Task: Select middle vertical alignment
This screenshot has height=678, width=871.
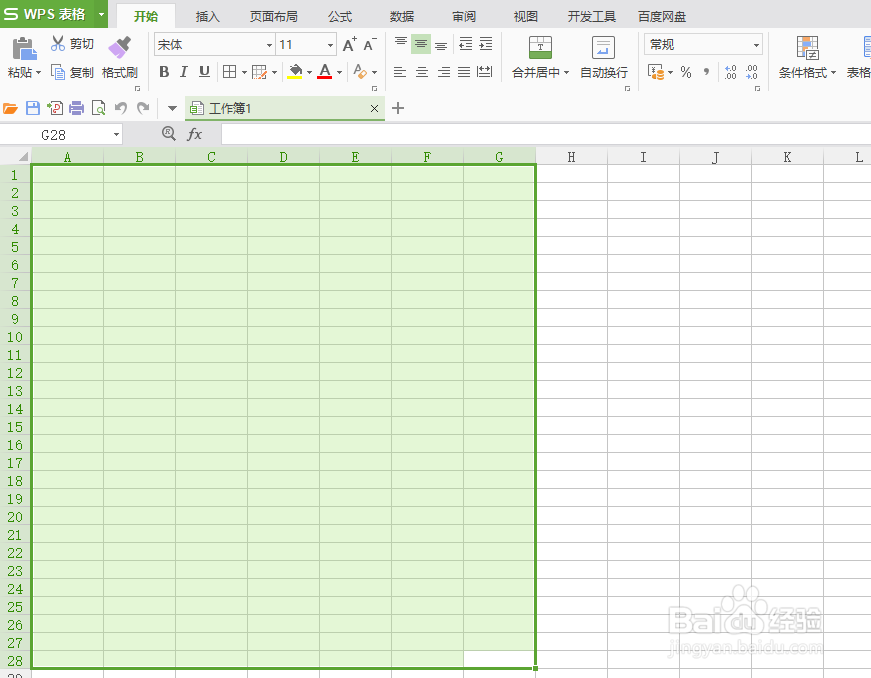Action: pos(421,44)
